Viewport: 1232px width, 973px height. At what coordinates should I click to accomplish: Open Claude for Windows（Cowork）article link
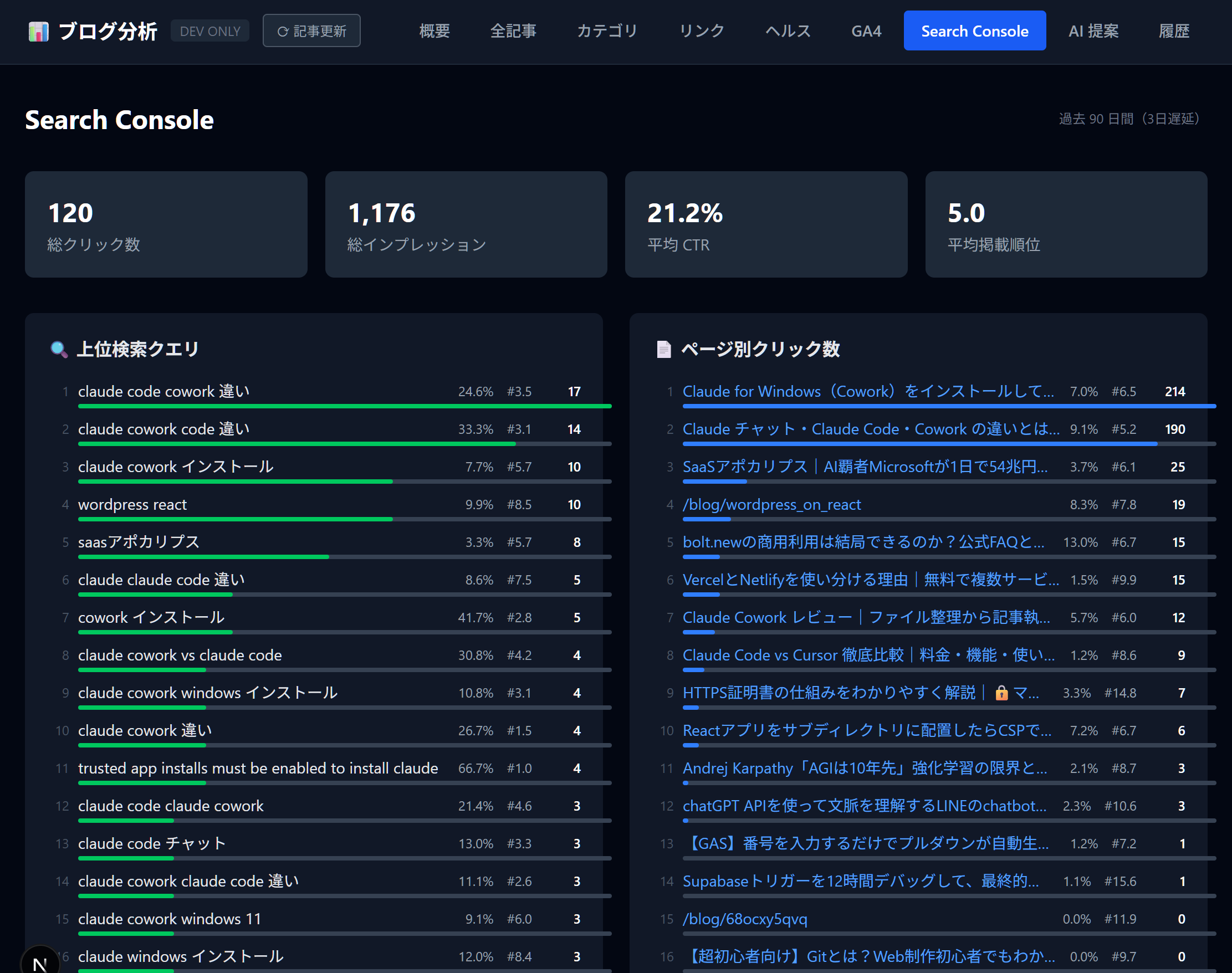(x=868, y=391)
